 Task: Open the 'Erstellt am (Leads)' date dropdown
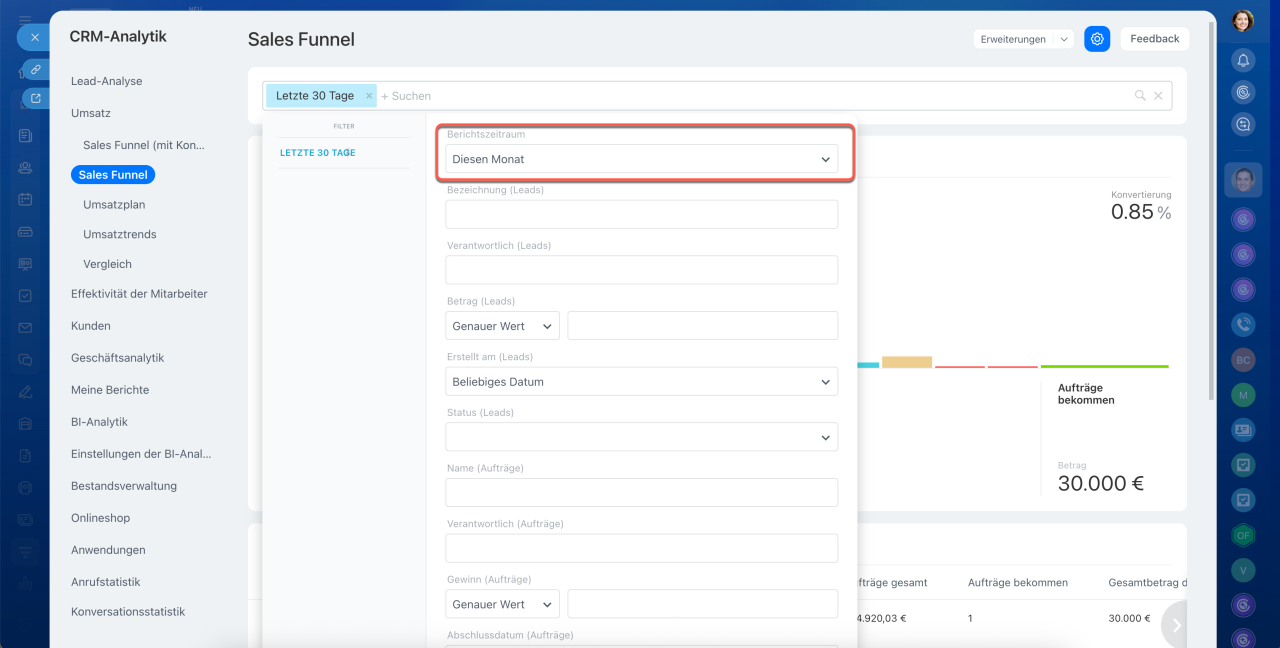click(x=641, y=382)
